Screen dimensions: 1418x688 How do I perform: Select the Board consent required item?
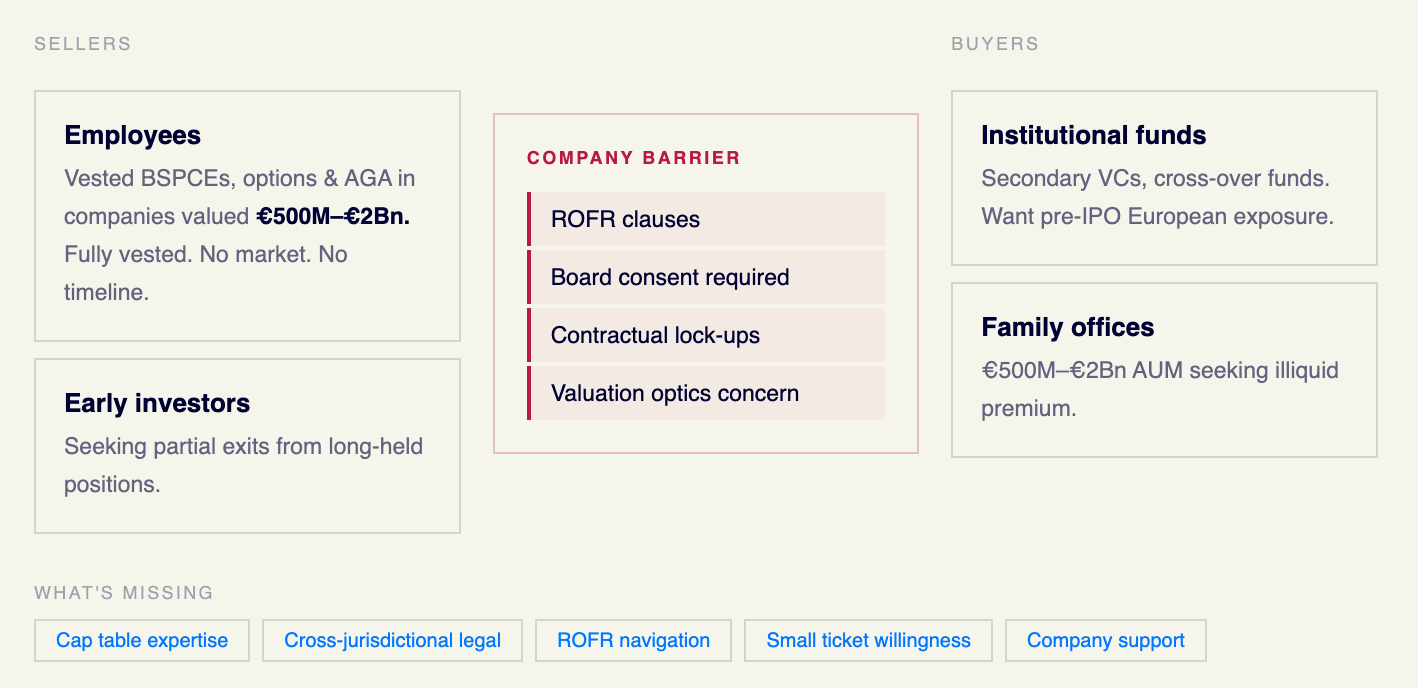pyautogui.click(x=706, y=277)
